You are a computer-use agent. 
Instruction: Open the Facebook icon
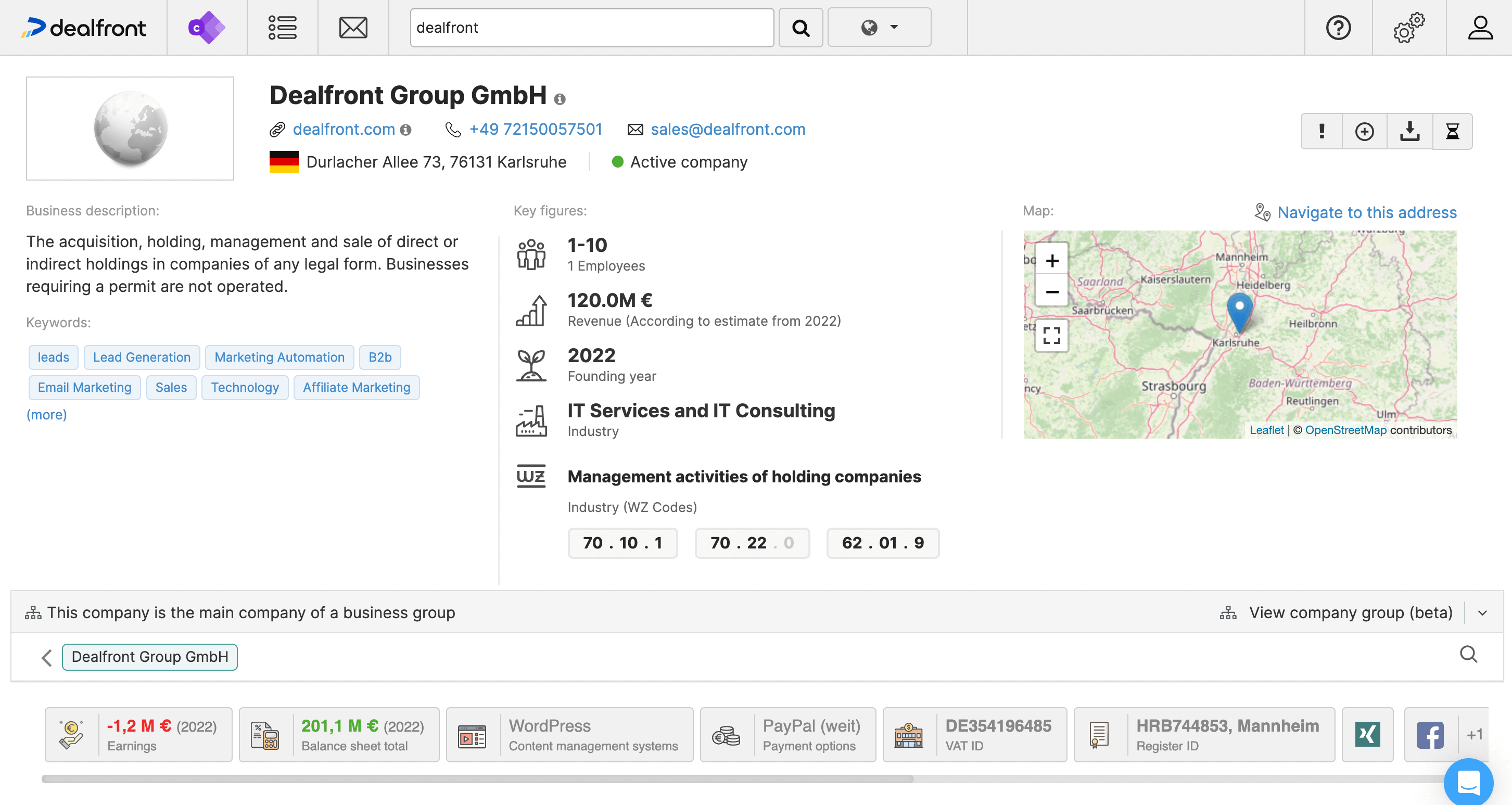(1430, 734)
